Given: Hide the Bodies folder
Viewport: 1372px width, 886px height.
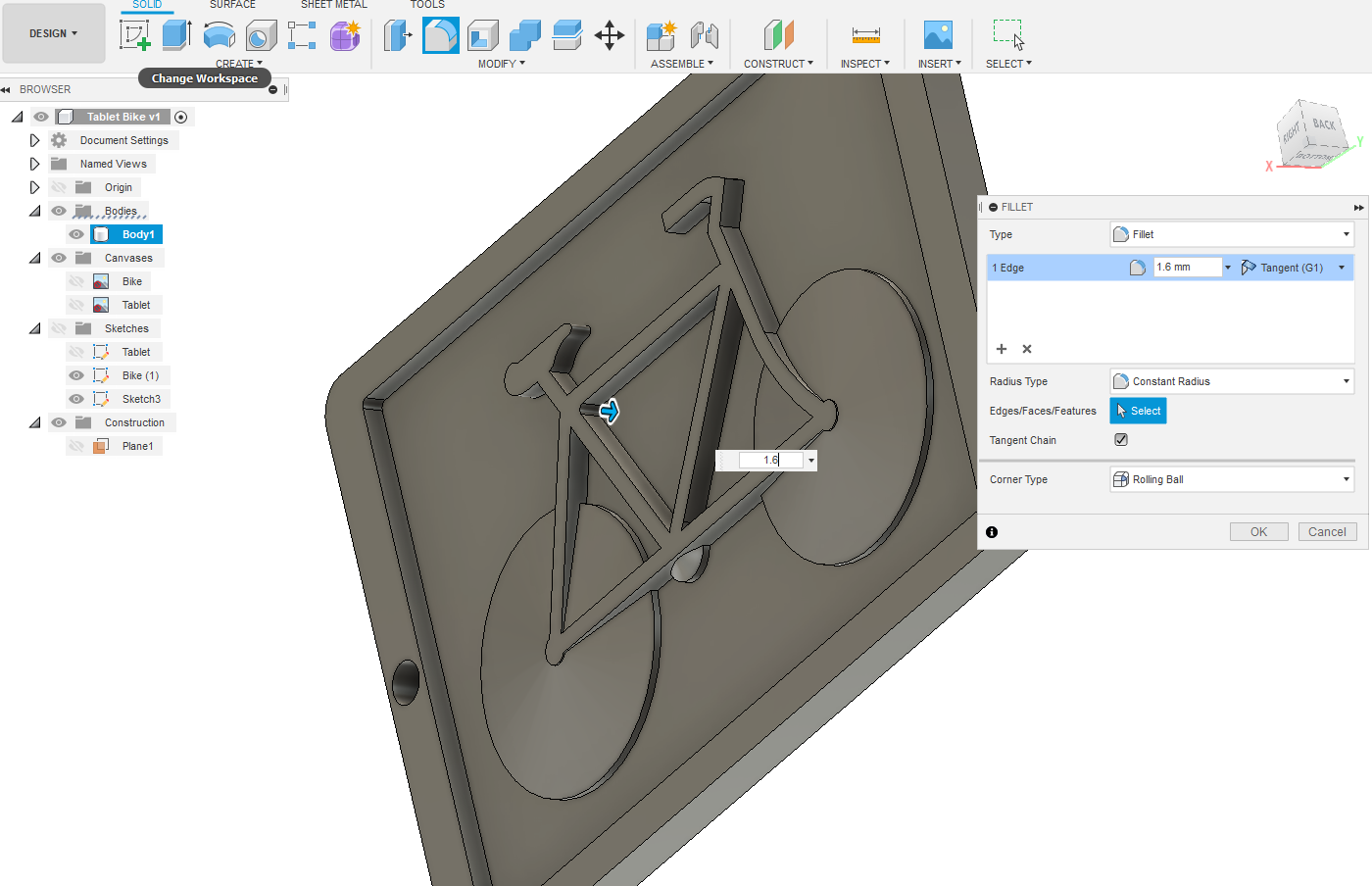Looking at the screenshot, I should (x=59, y=211).
